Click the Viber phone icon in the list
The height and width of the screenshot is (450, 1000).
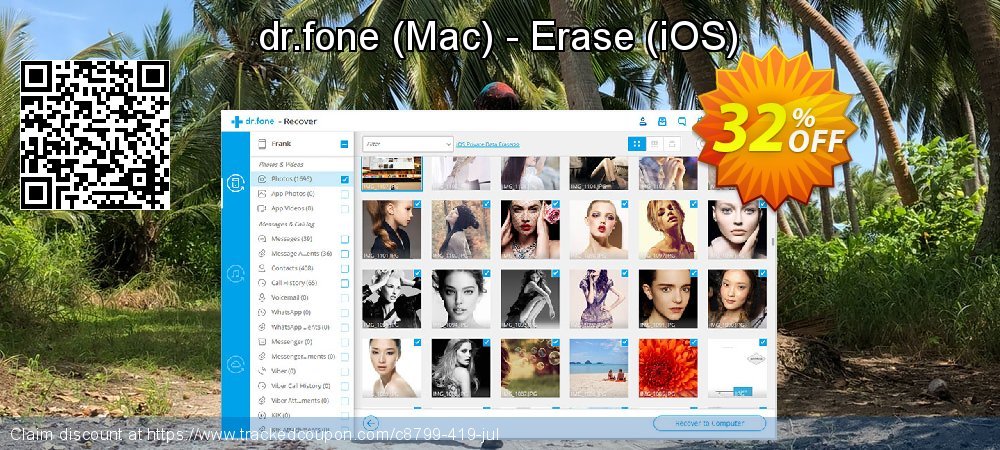(x=261, y=371)
